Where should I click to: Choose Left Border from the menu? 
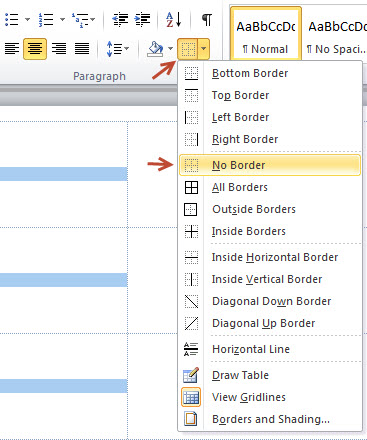pyautogui.click(x=270, y=117)
